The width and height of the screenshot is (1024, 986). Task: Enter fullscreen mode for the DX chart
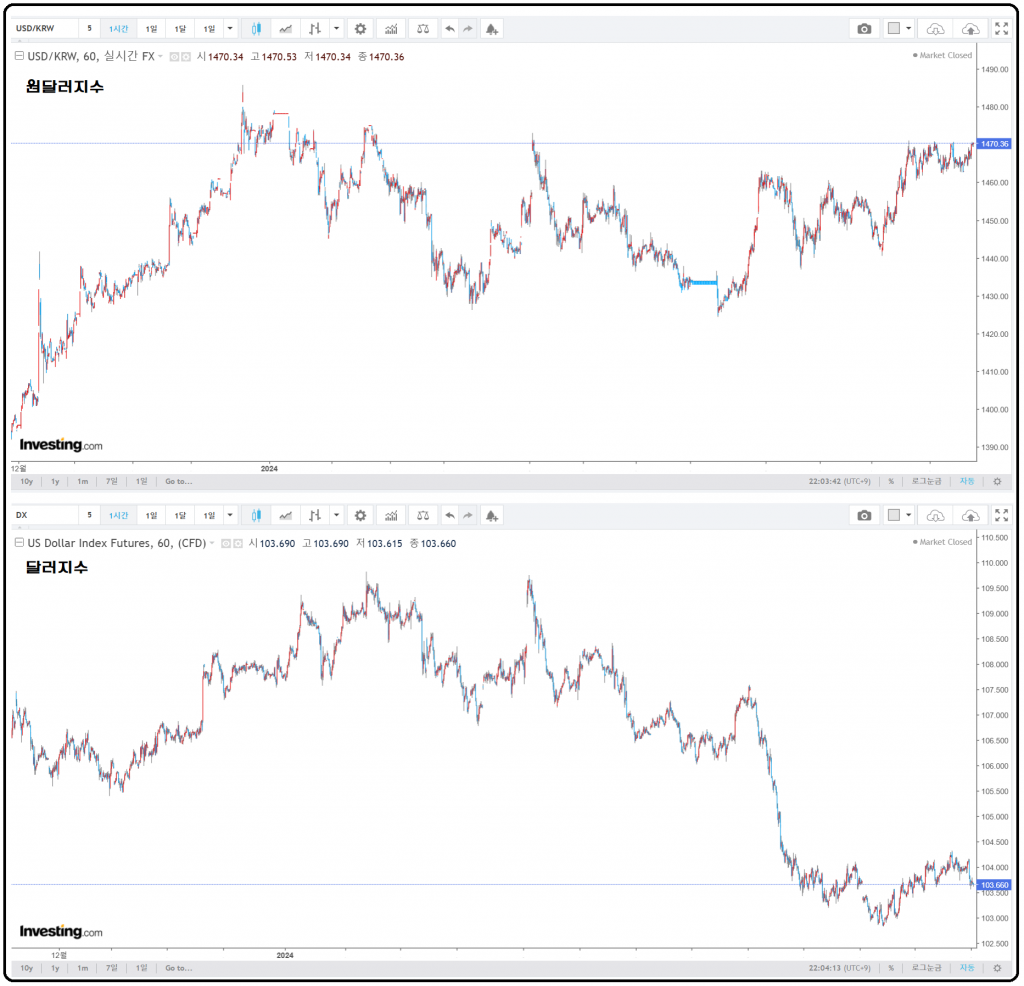coord(1001,516)
